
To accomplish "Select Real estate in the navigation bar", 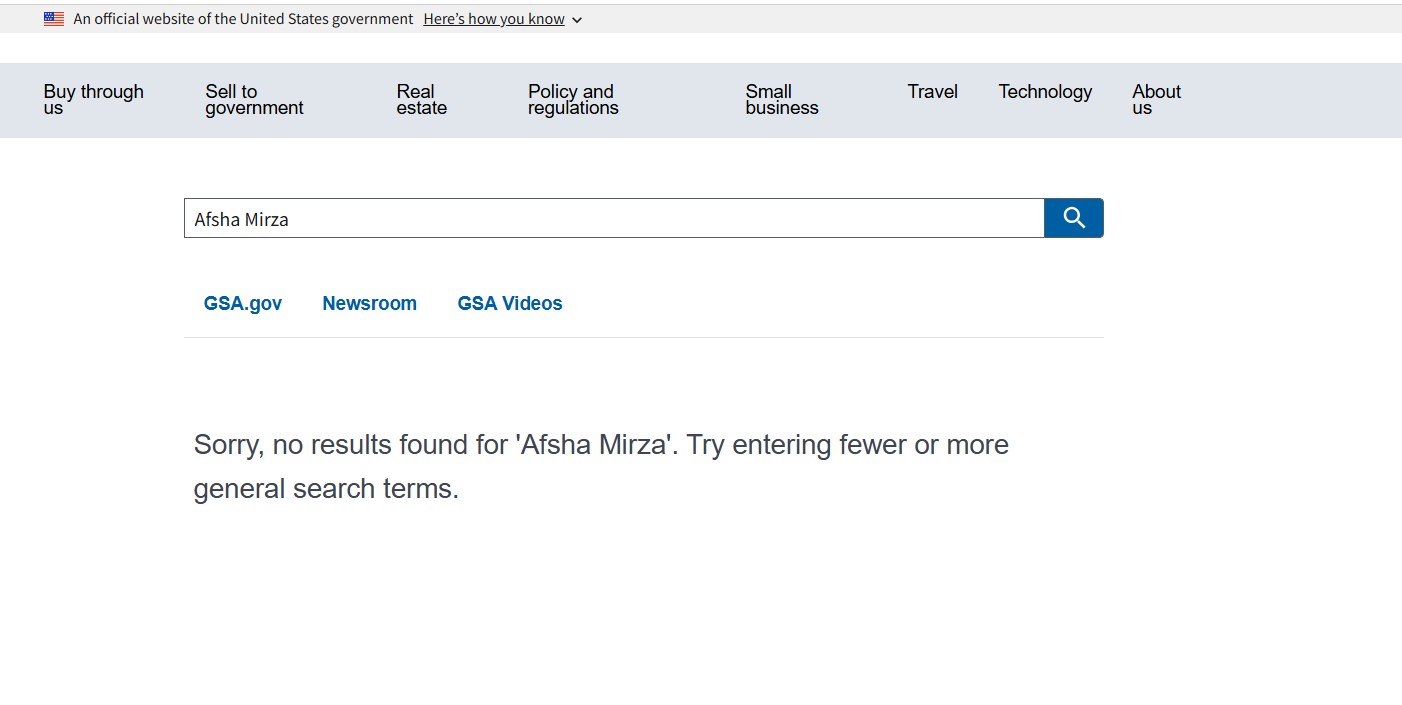I will [421, 100].
